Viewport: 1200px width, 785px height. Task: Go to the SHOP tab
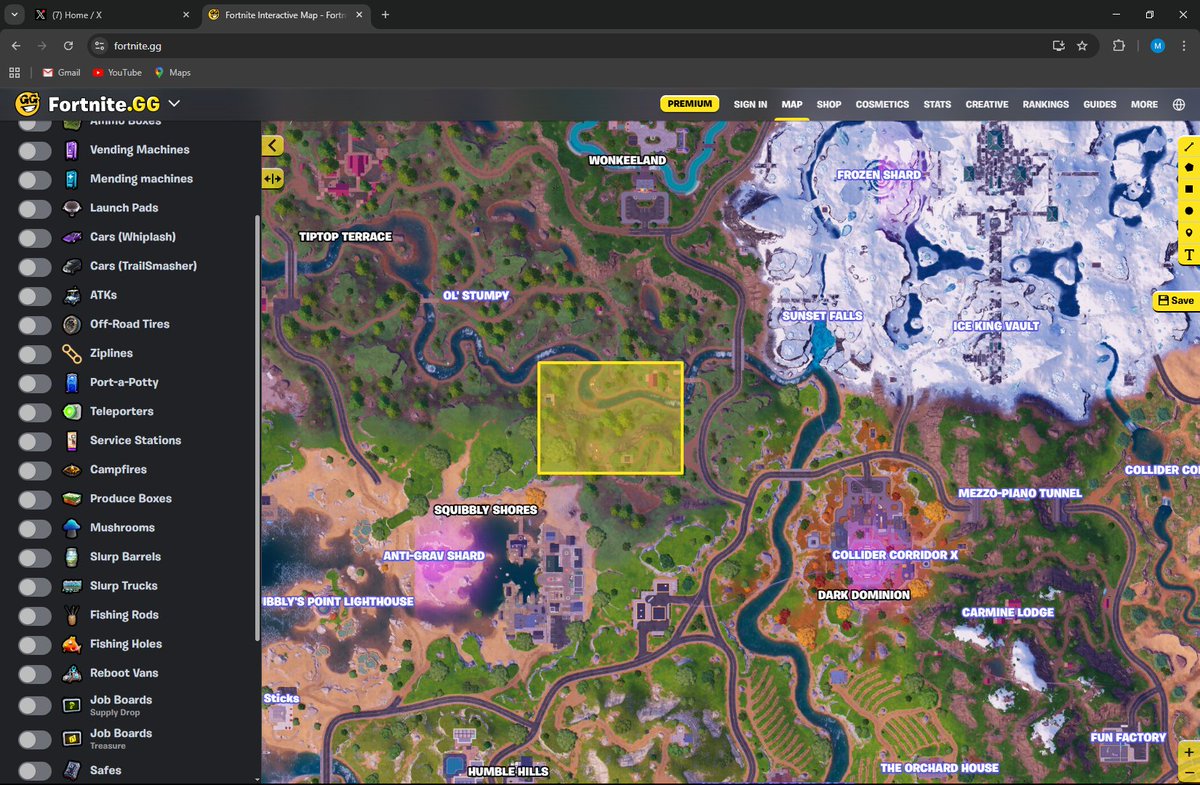pyautogui.click(x=829, y=104)
